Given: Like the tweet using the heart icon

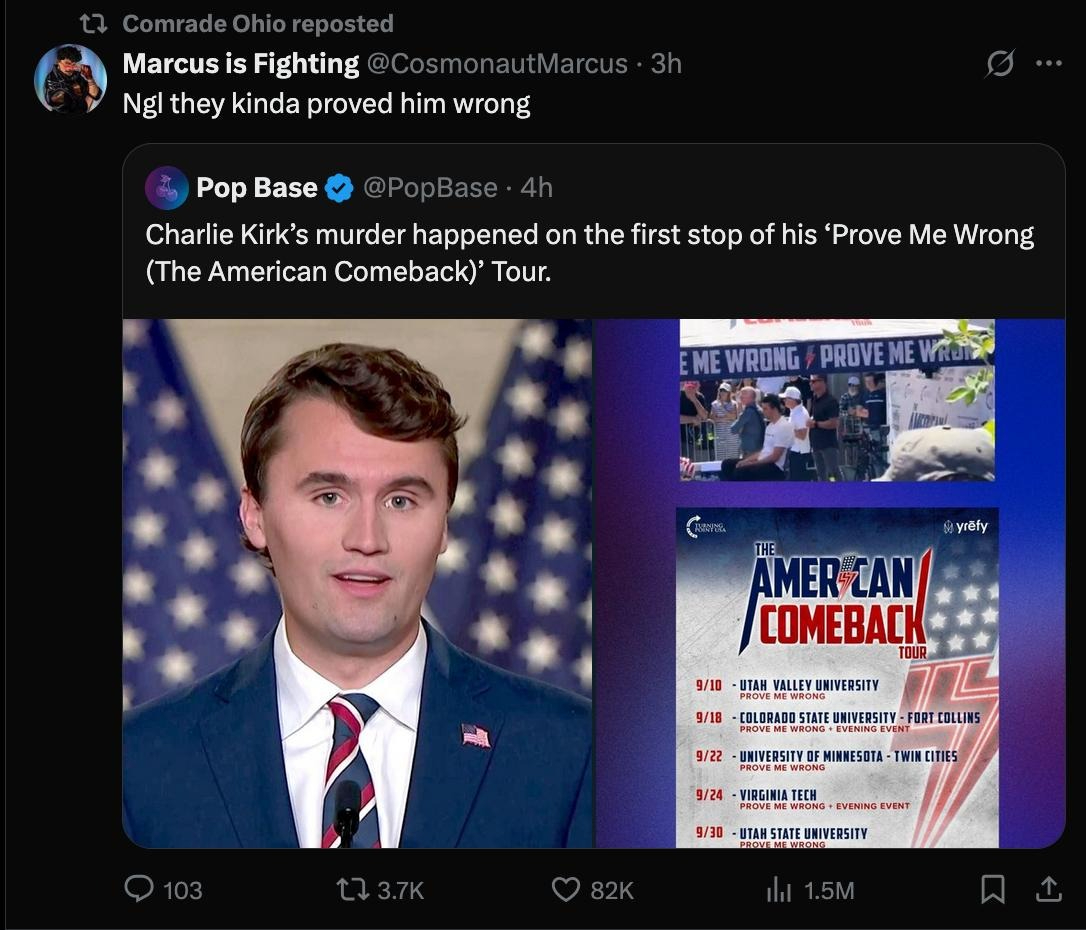Looking at the screenshot, I should pos(567,889).
